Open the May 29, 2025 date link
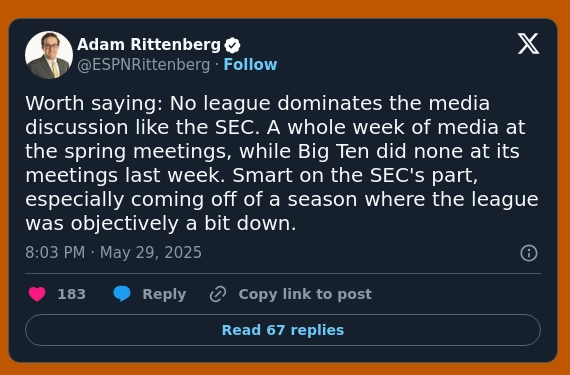This screenshot has height=375, width=570. point(150,253)
